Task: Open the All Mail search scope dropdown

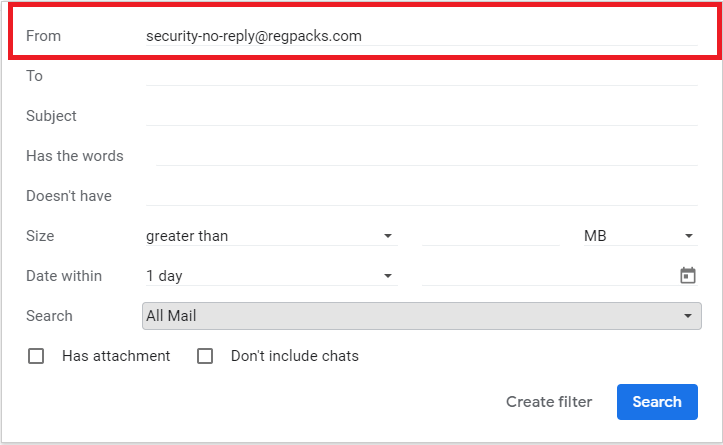Action: pos(421,316)
